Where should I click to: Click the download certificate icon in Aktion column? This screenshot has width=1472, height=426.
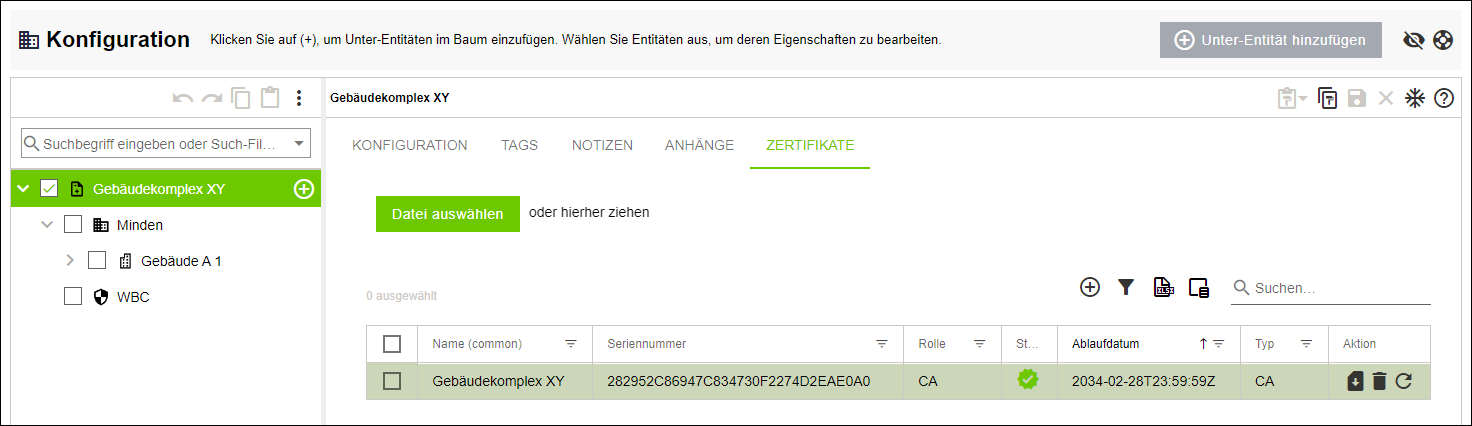pos(1355,381)
